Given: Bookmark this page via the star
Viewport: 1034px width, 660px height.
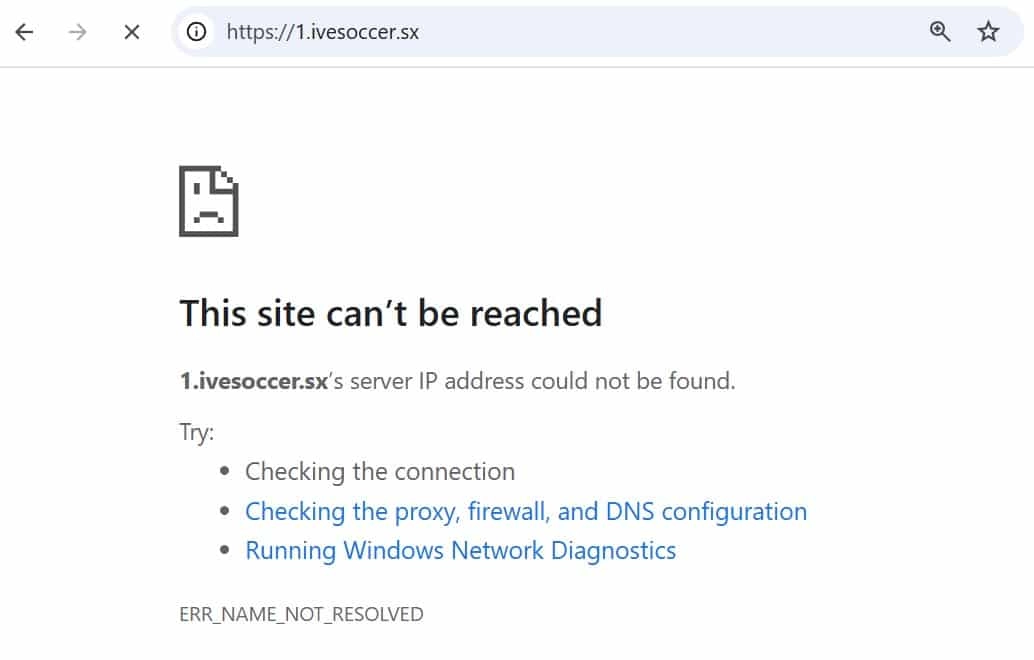Looking at the screenshot, I should [988, 32].
